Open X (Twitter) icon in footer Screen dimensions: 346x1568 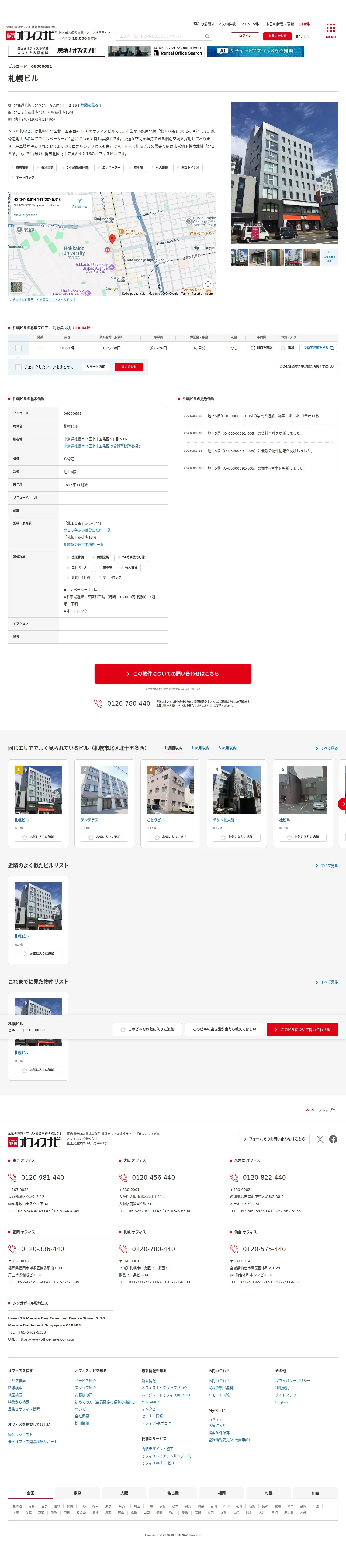(x=320, y=1139)
